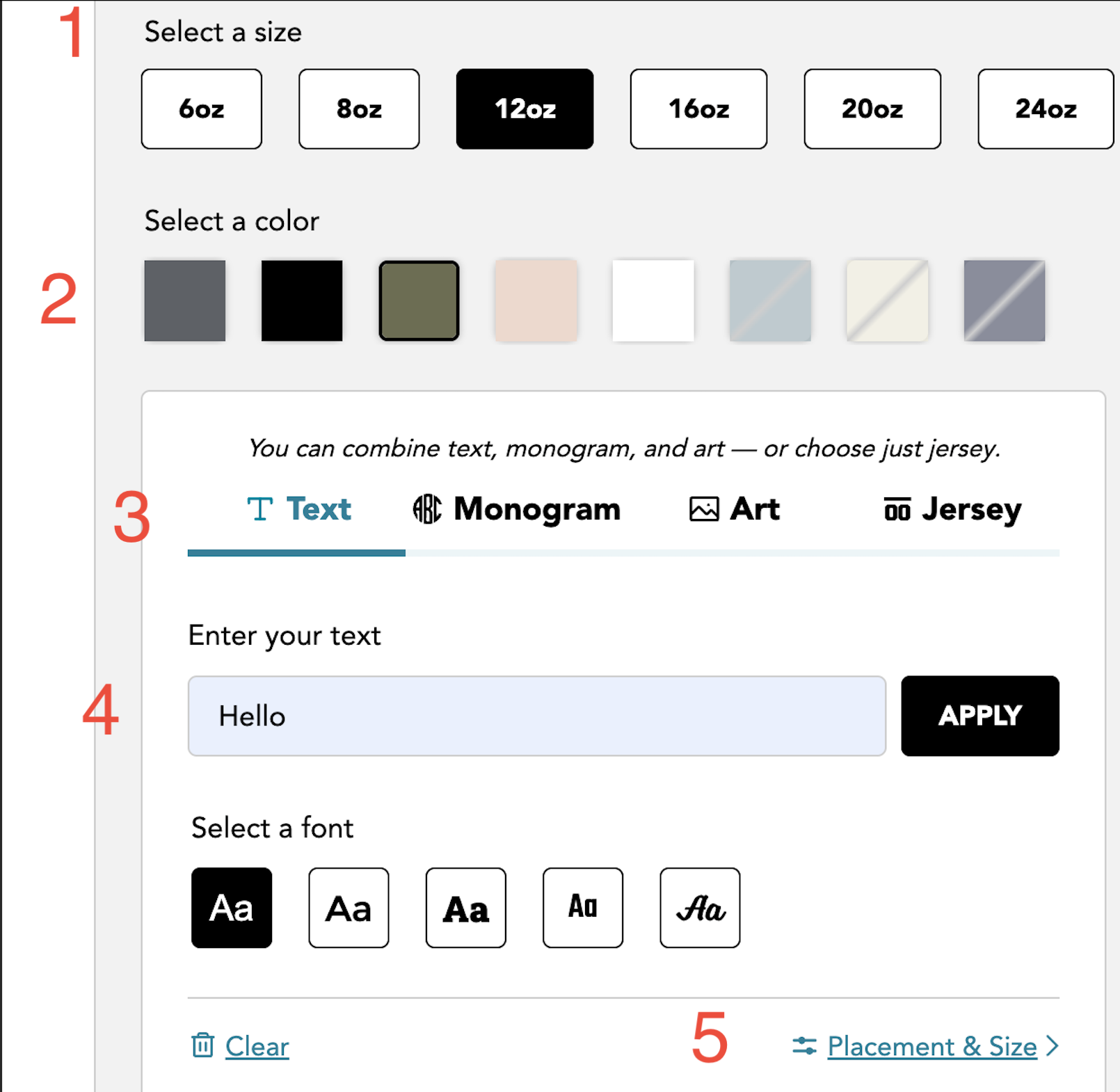This screenshot has height=1092, width=1120.
Task: Click the trash icon beside Clear
Action: click(202, 1045)
